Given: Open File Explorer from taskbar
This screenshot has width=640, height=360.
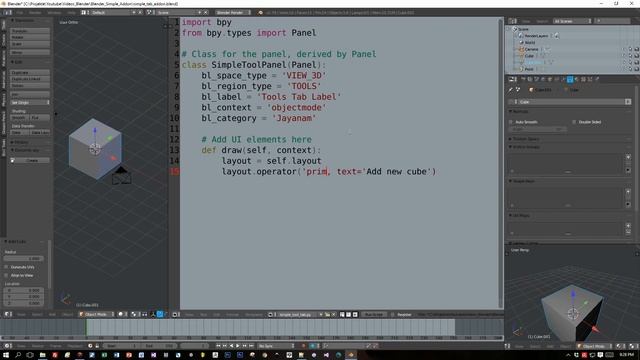Looking at the screenshot, I should tap(42, 355).
